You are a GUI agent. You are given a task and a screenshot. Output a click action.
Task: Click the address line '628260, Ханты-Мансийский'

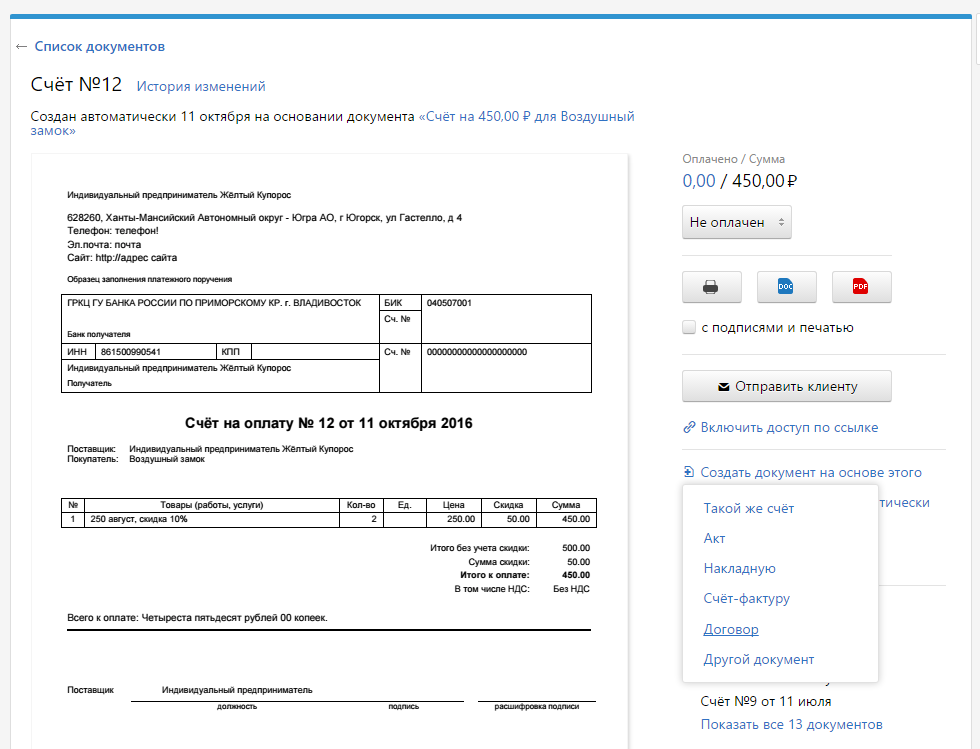click(x=264, y=218)
